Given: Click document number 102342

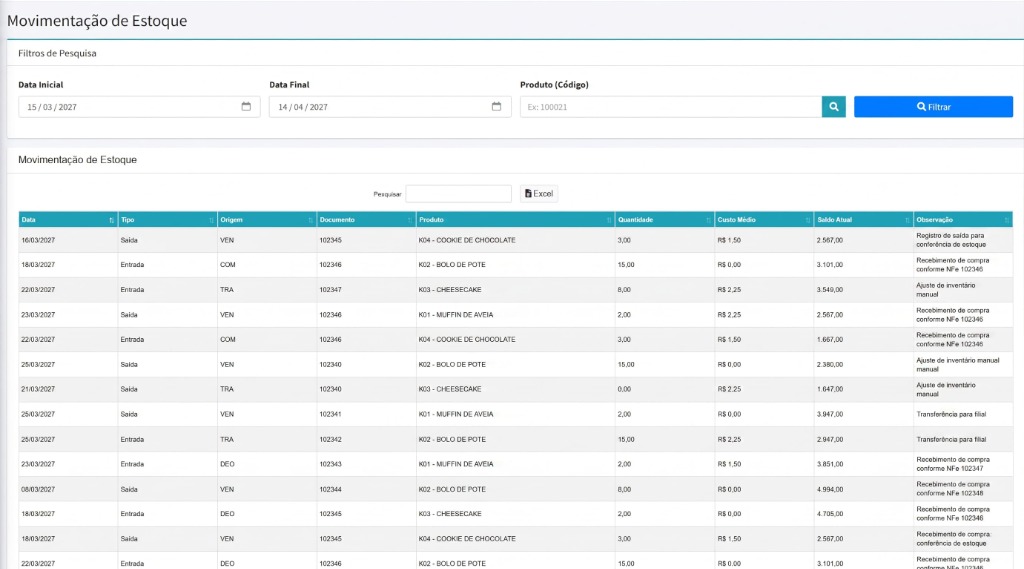Looking at the screenshot, I should click(330, 440).
